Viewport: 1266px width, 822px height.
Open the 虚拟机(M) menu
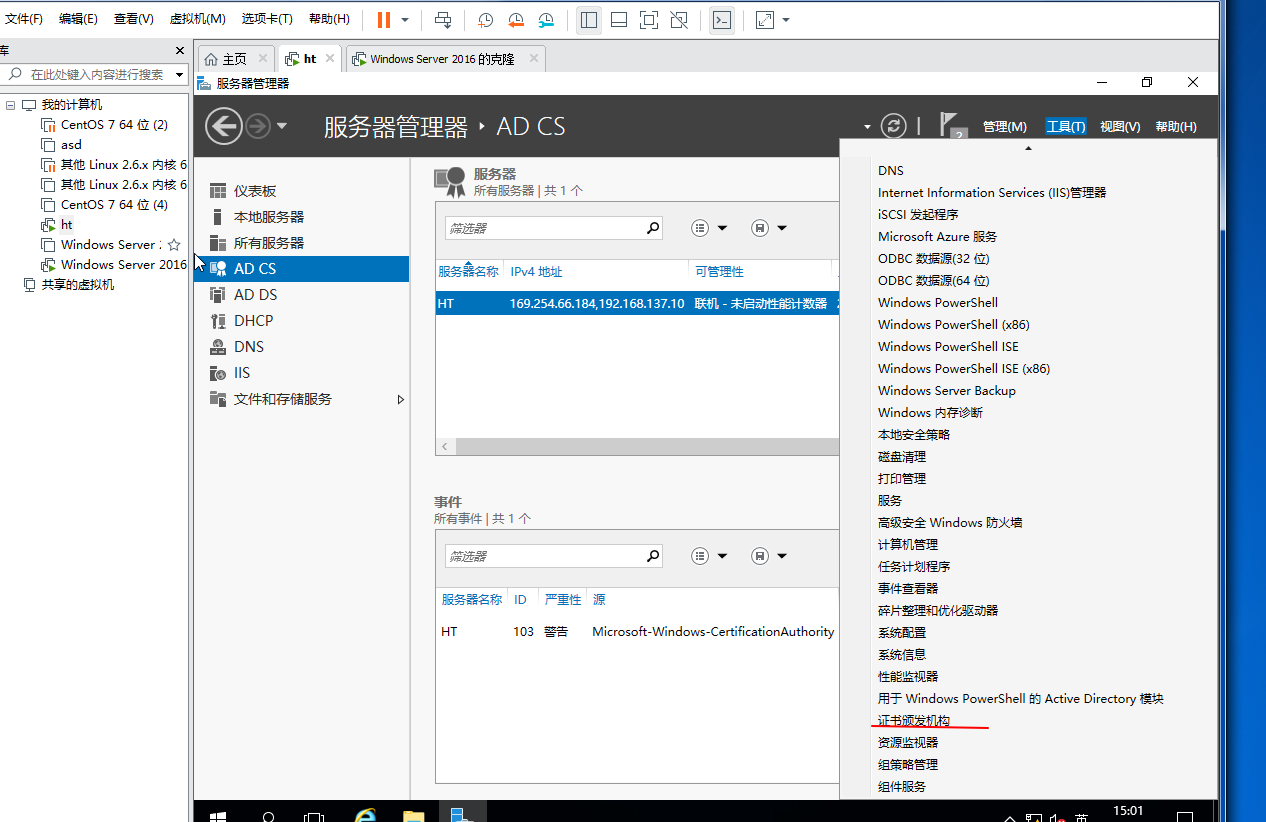[x=198, y=19]
